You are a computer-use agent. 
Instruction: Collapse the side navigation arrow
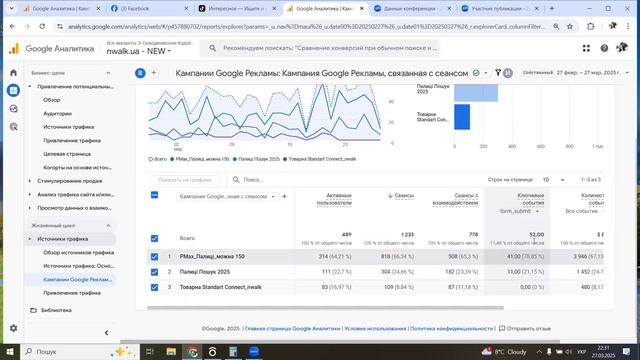click(x=107, y=333)
